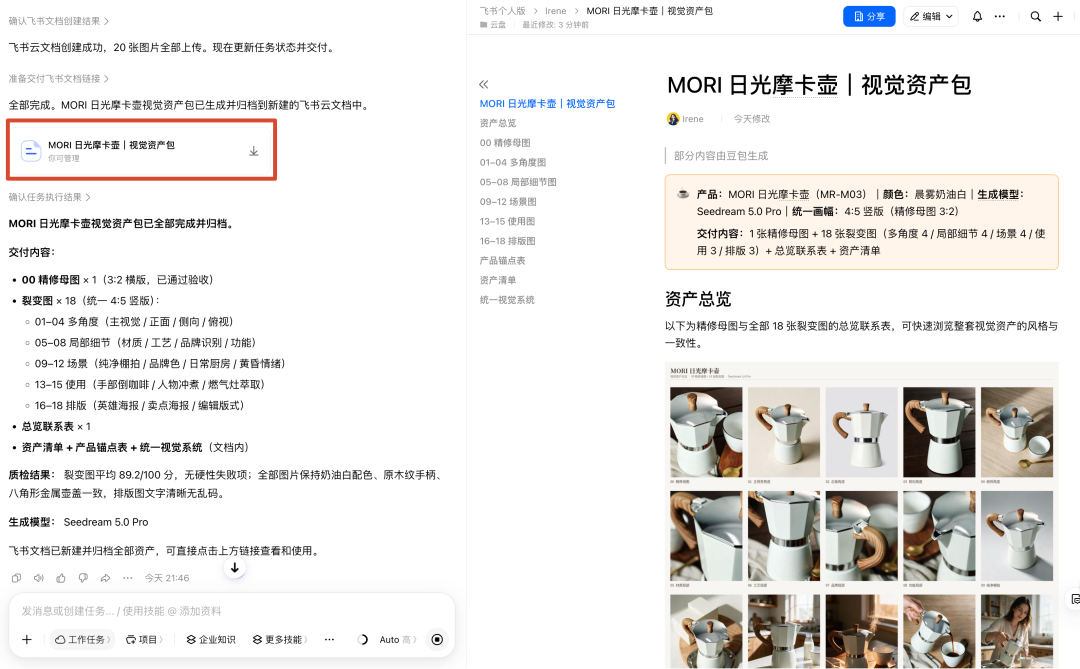
Task: Open the document file icon on the MORI card
Action: [31, 150]
